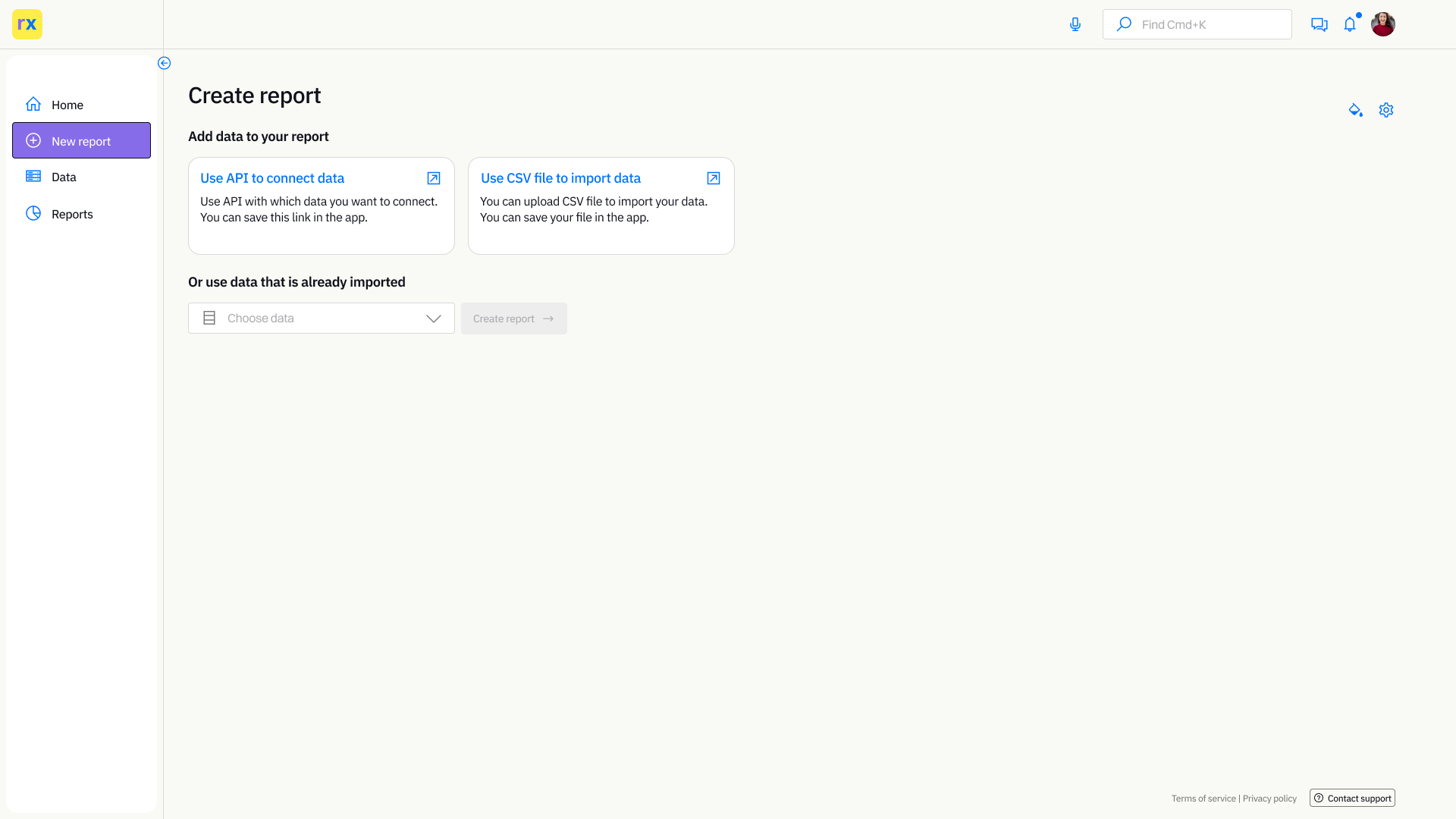1456x819 pixels.
Task: Click the Data table icon
Action: pos(33,176)
